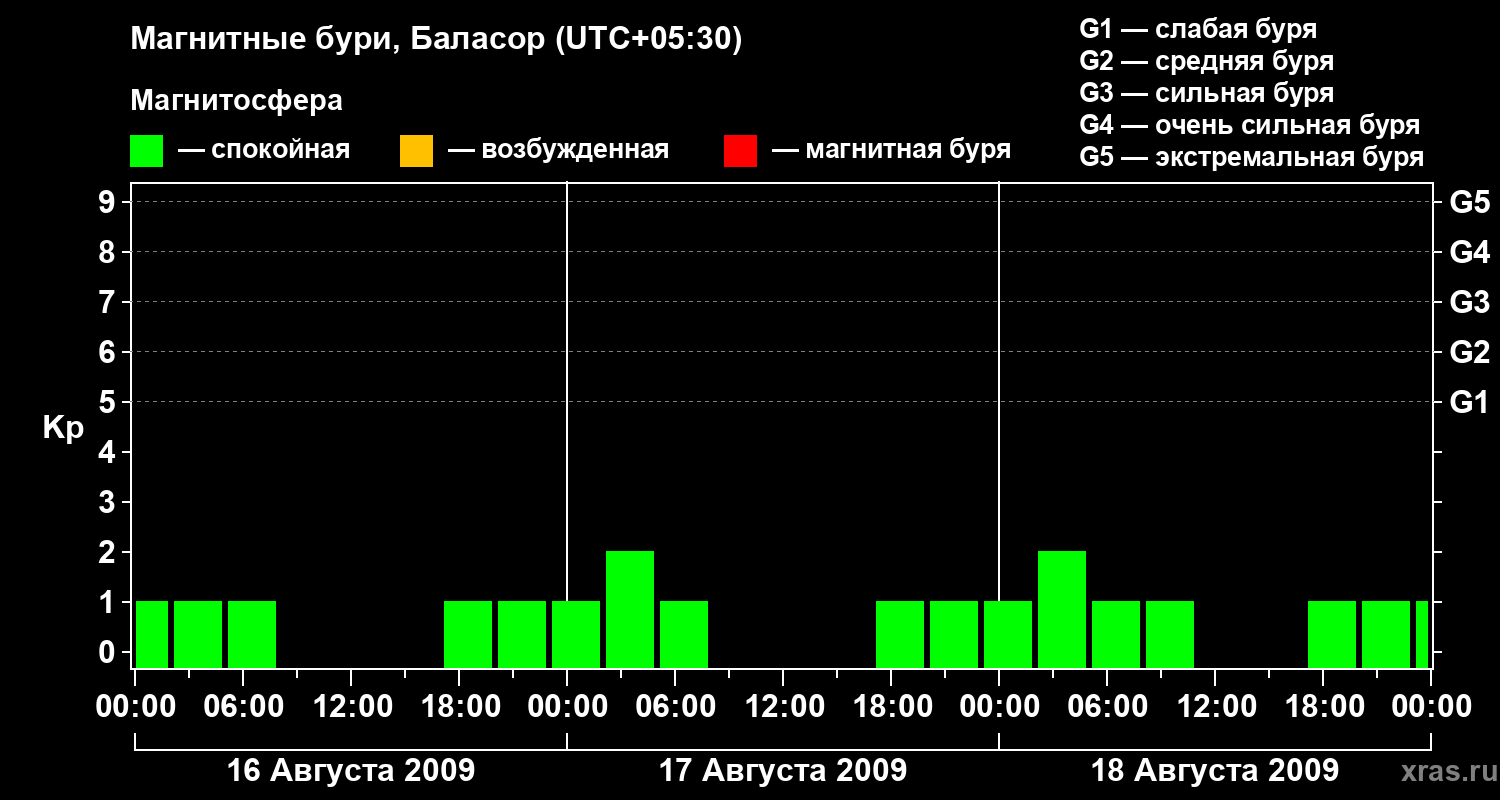Click the Kp axis title
1500x800 pixels.
(x=64, y=428)
